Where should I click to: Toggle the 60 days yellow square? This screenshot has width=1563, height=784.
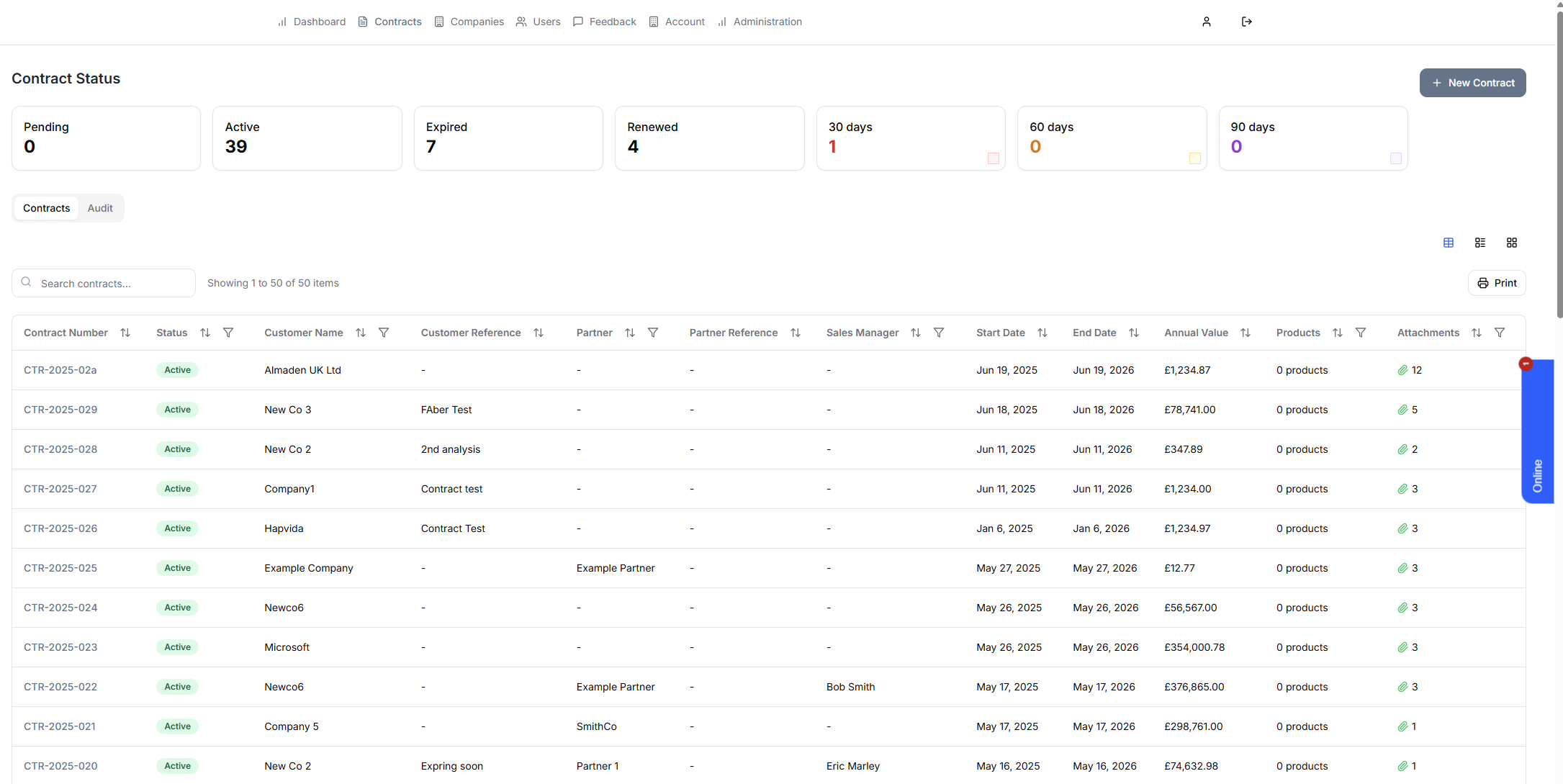[x=1194, y=158]
